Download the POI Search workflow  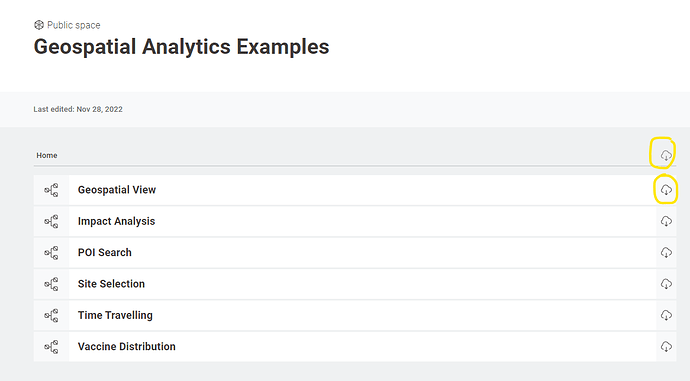(666, 253)
